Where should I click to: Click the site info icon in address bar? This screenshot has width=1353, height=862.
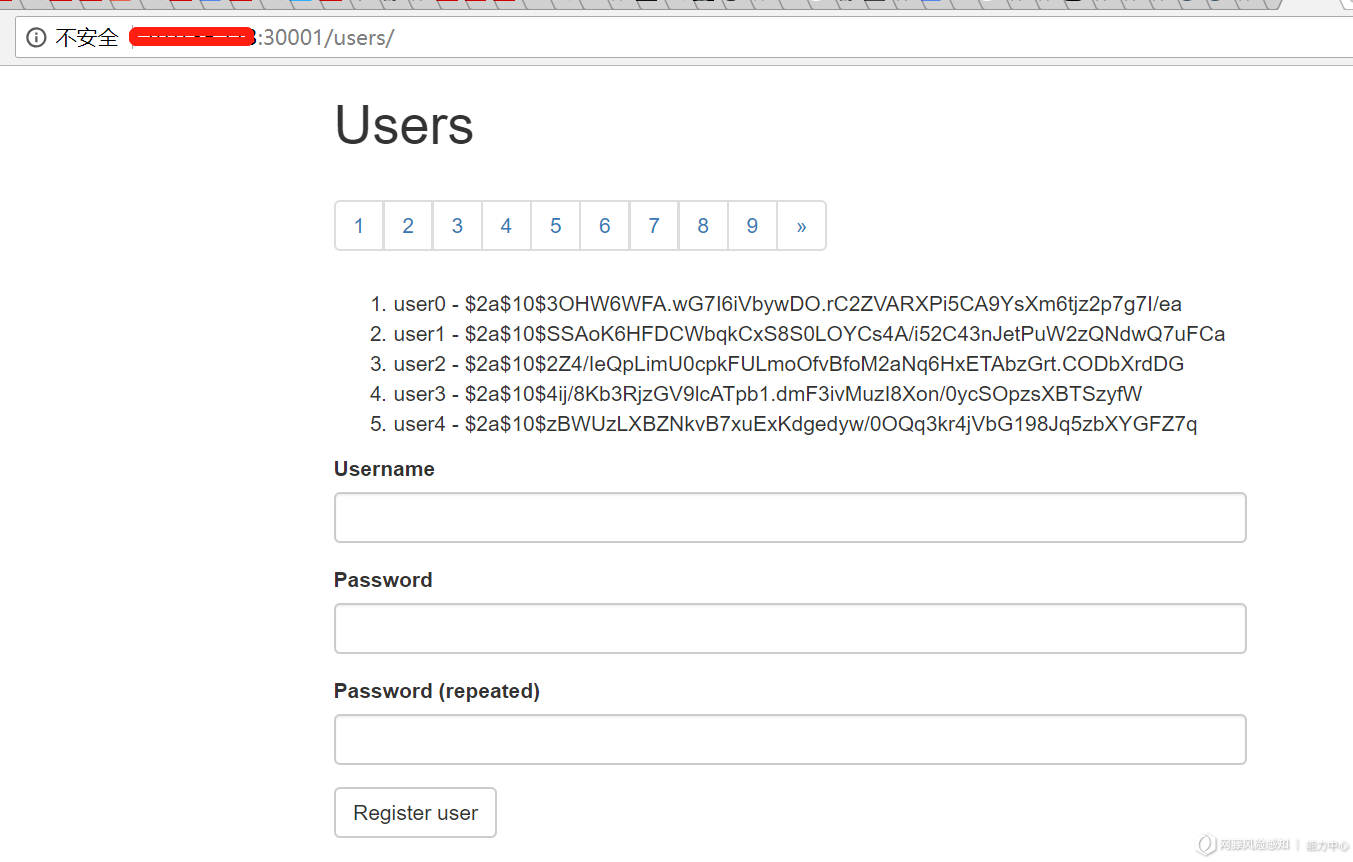point(37,38)
